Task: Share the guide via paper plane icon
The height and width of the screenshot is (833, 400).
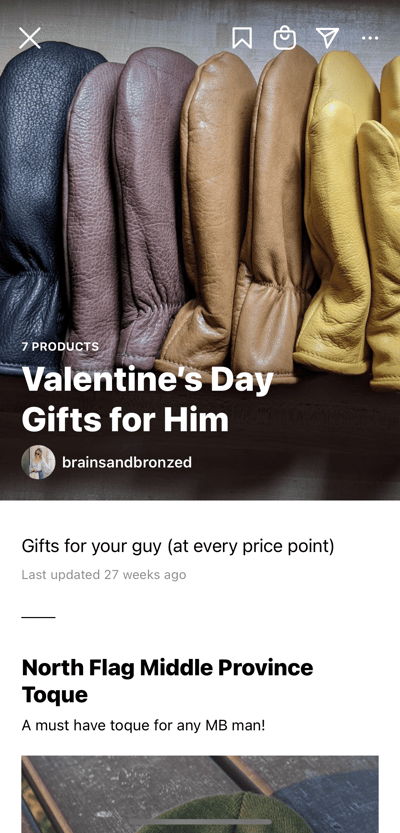Action: pos(327,37)
